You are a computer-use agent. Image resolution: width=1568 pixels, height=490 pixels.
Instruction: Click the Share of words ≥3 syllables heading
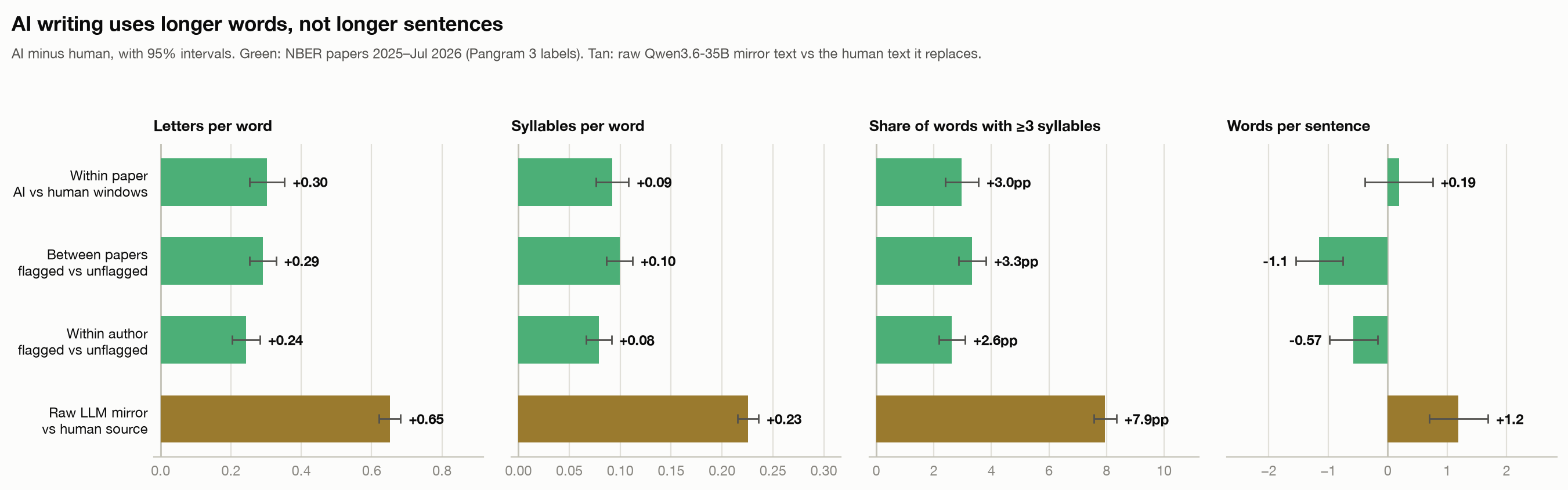pyautogui.click(x=985, y=126)
